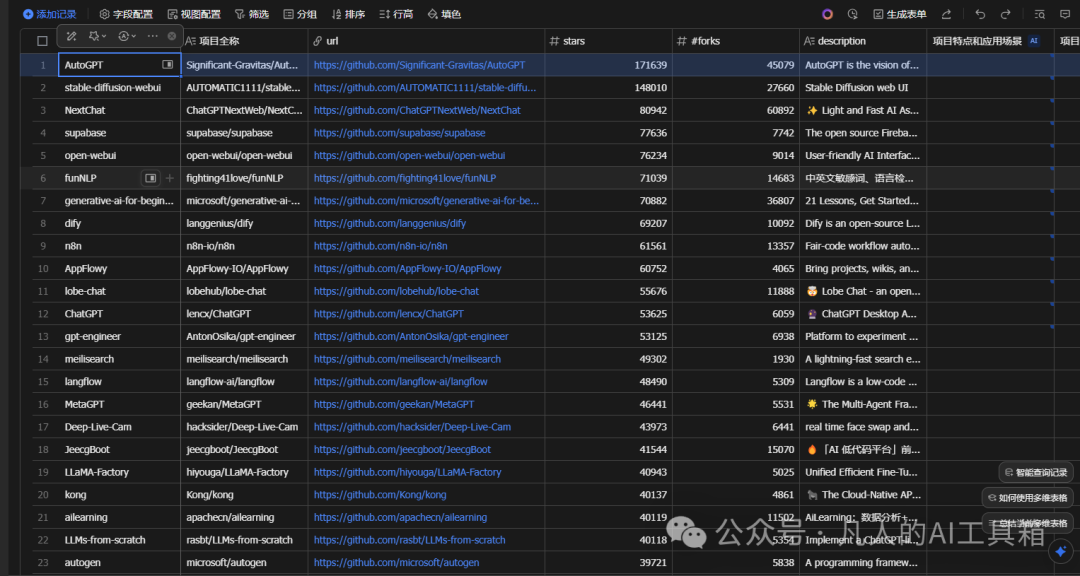
Task: Click the colorful ring AI assistant icon
Action: point(828,14)
